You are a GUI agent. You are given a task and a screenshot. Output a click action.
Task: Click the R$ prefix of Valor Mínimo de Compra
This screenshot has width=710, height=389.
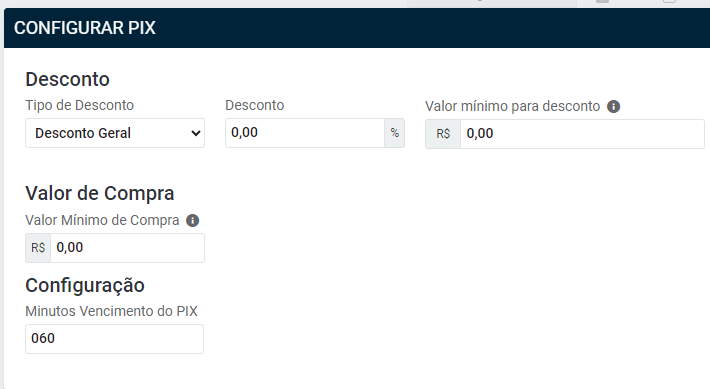pyautogui.click(x=38, y=248)
